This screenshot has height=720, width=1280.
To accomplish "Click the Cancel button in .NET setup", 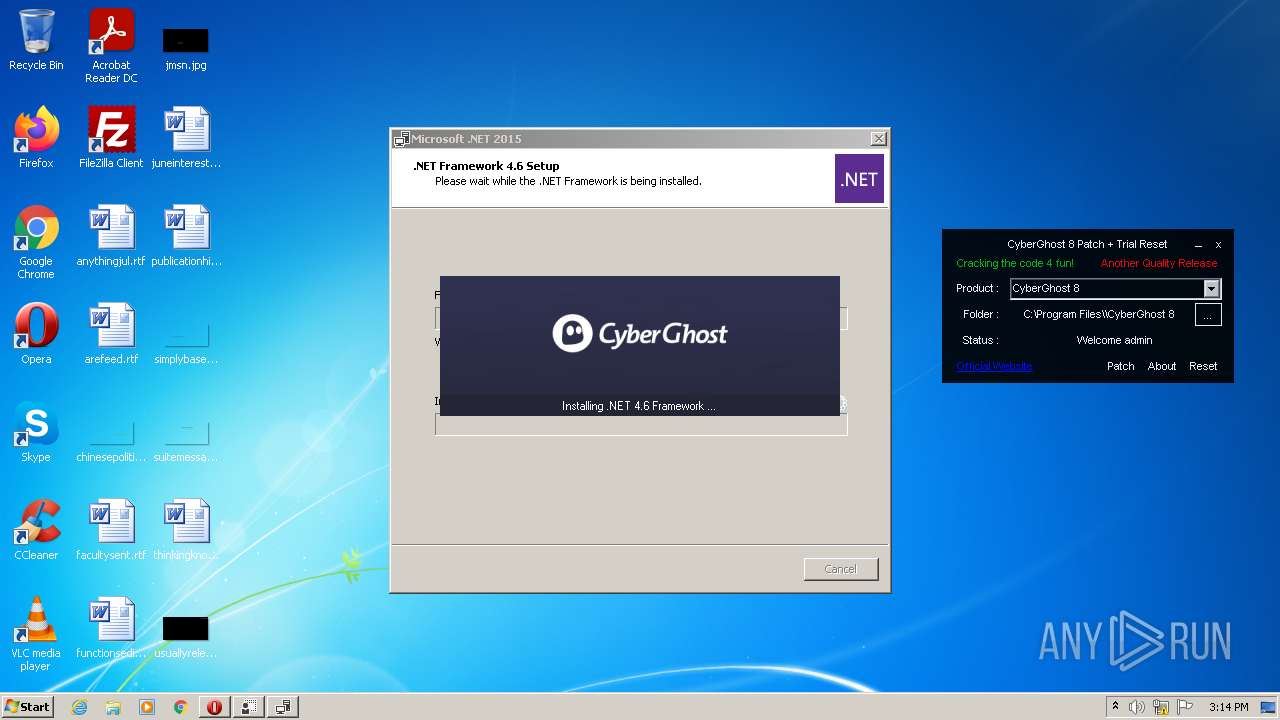I will (840, 569).
